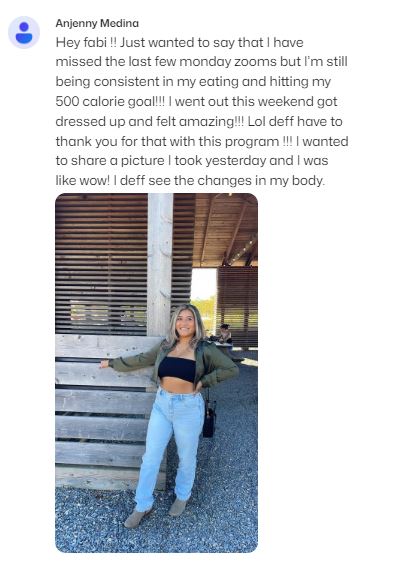Click the seated person in the photo background
Screen dimensions: 402x570
[x=225, y=334]
